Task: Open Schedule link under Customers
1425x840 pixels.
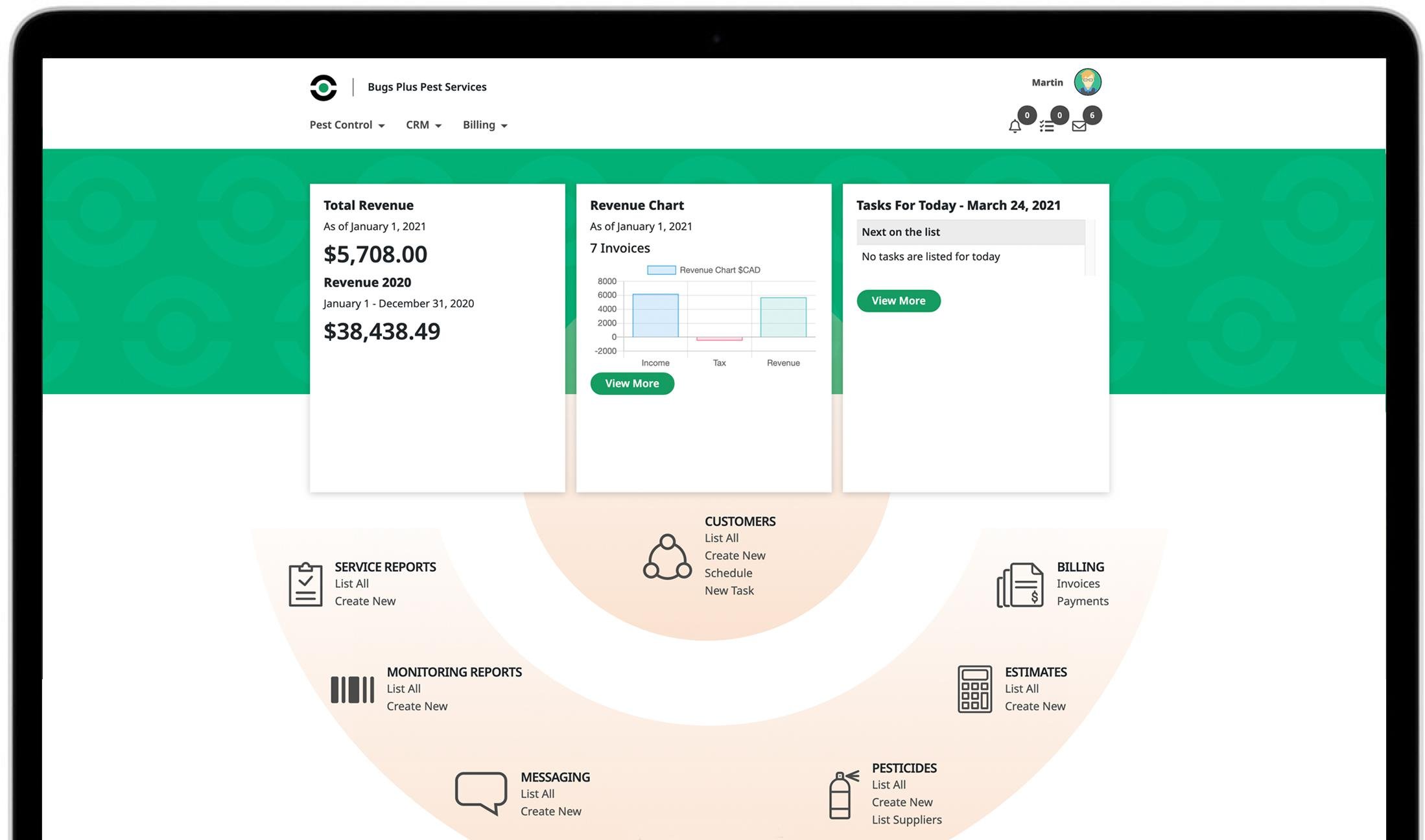Action: (x=728, y=573)
